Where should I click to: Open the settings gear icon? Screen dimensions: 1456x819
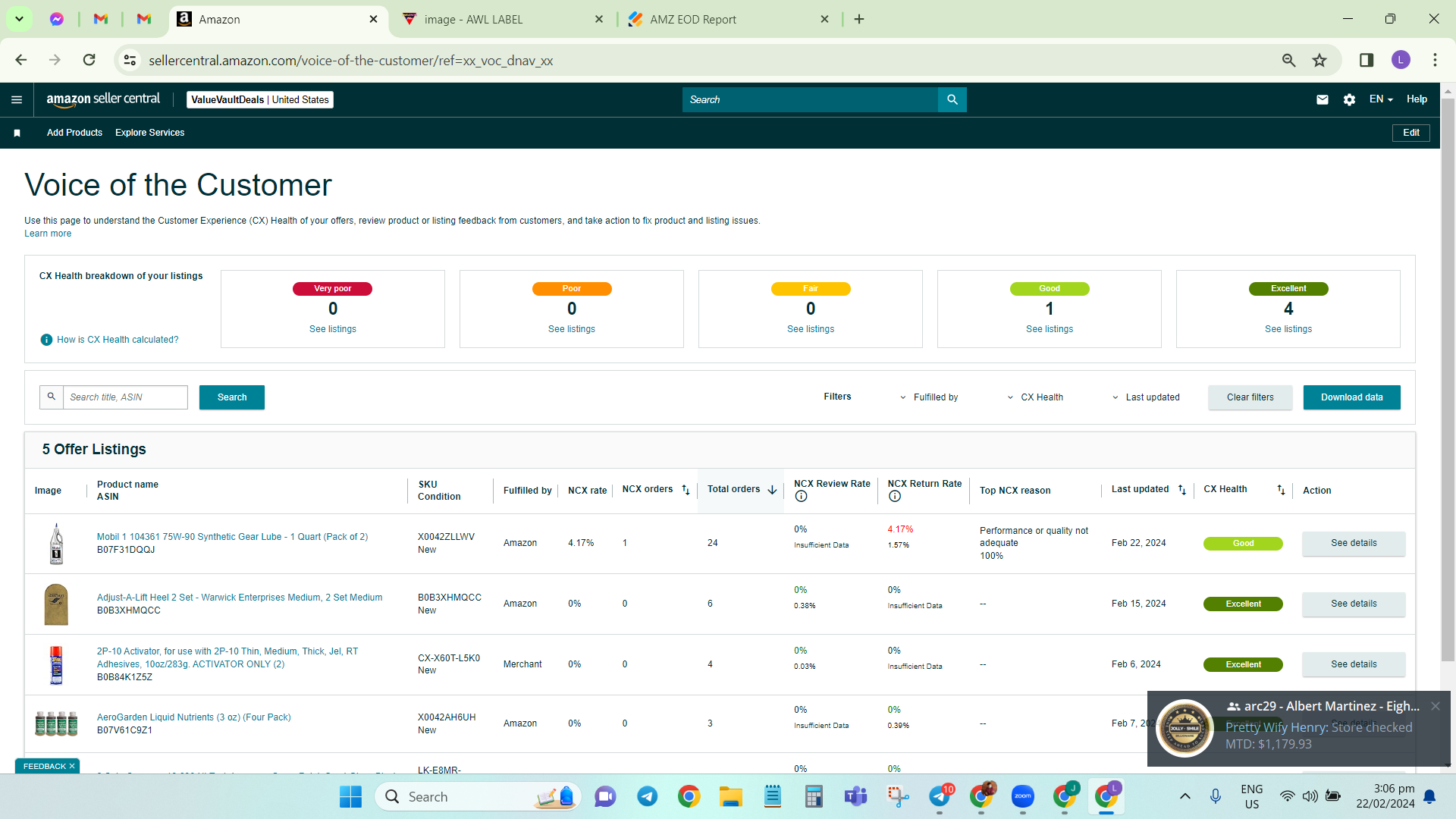pyautogui.click(x=1349, y=99)
